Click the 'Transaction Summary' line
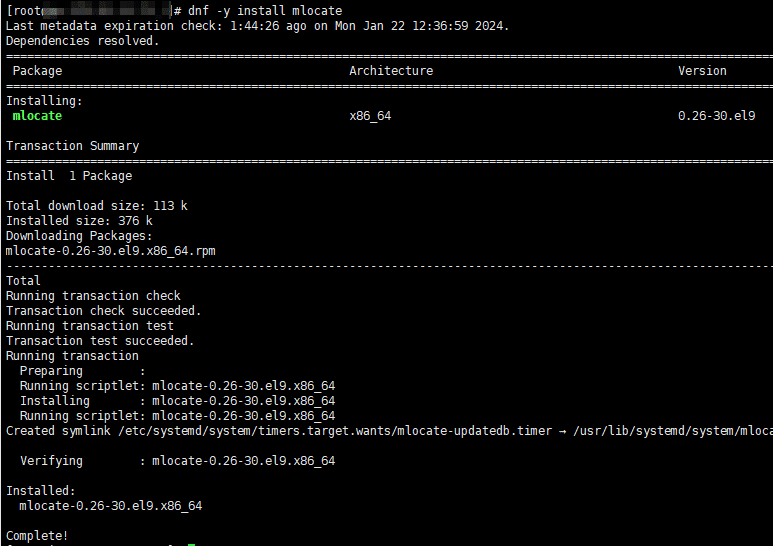 point(72,146)
